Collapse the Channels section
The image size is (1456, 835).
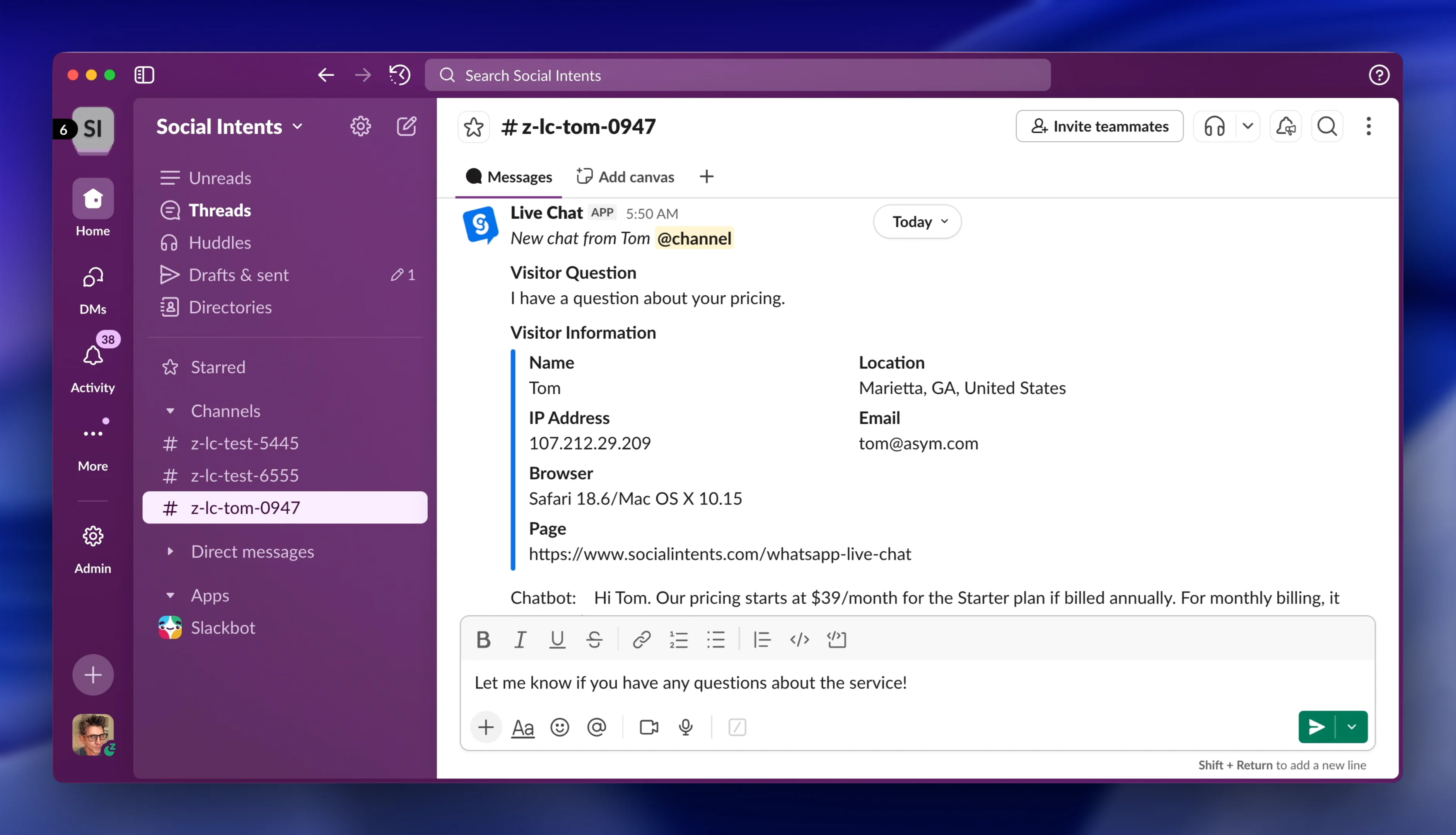[x=171, y=411]
